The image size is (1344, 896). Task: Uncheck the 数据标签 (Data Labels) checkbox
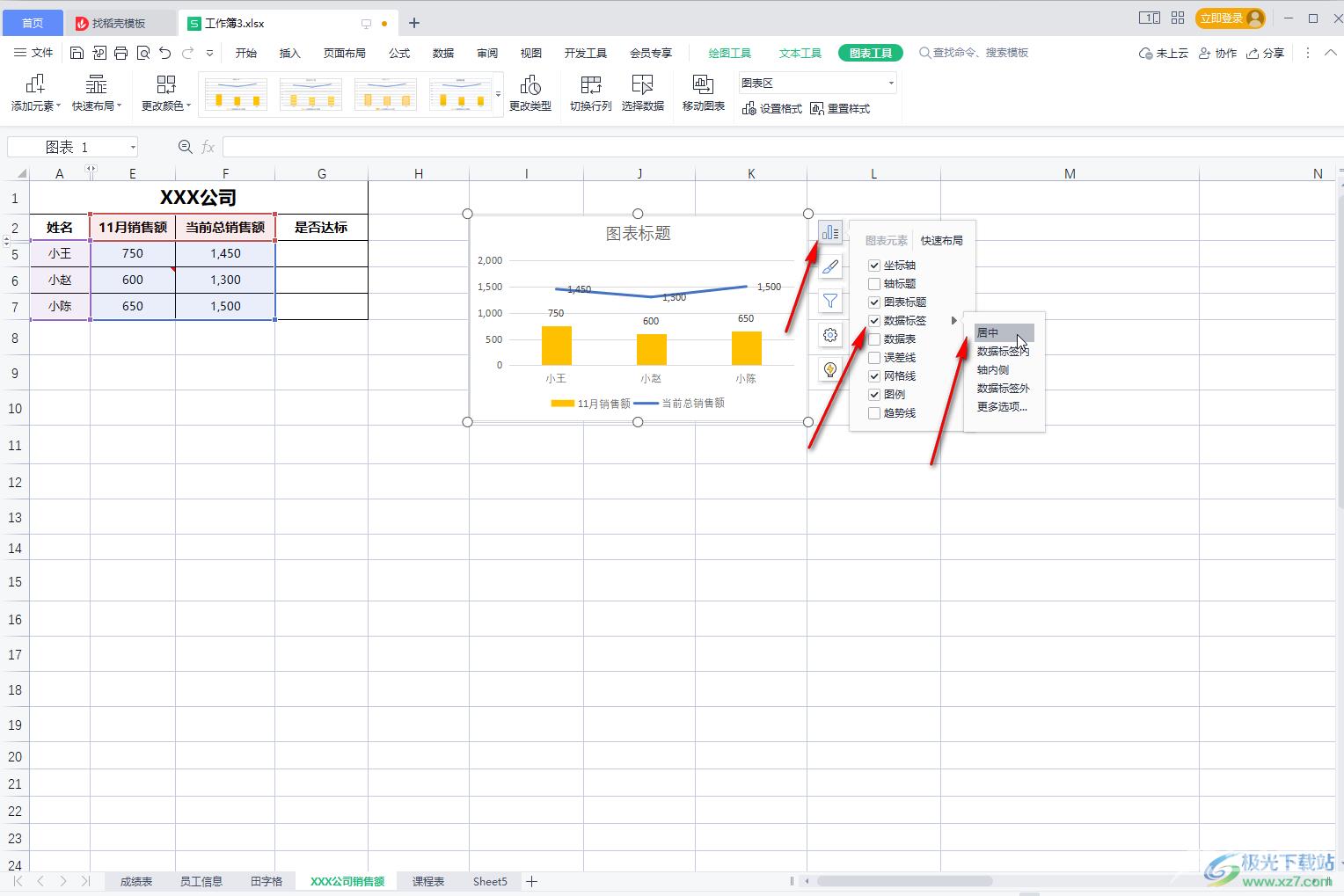pyautogui.click(x=874, y=320)
